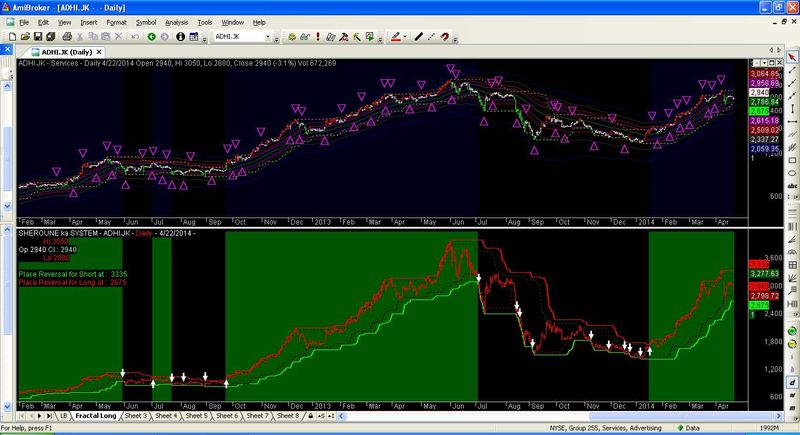Open the Analysis menu

click(177, 22)
